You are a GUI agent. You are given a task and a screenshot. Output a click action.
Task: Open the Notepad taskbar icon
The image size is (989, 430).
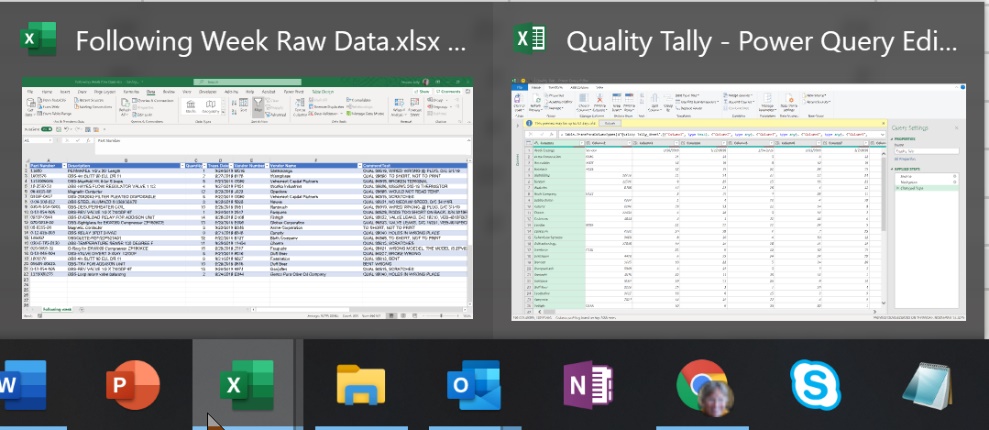(927, 386)
